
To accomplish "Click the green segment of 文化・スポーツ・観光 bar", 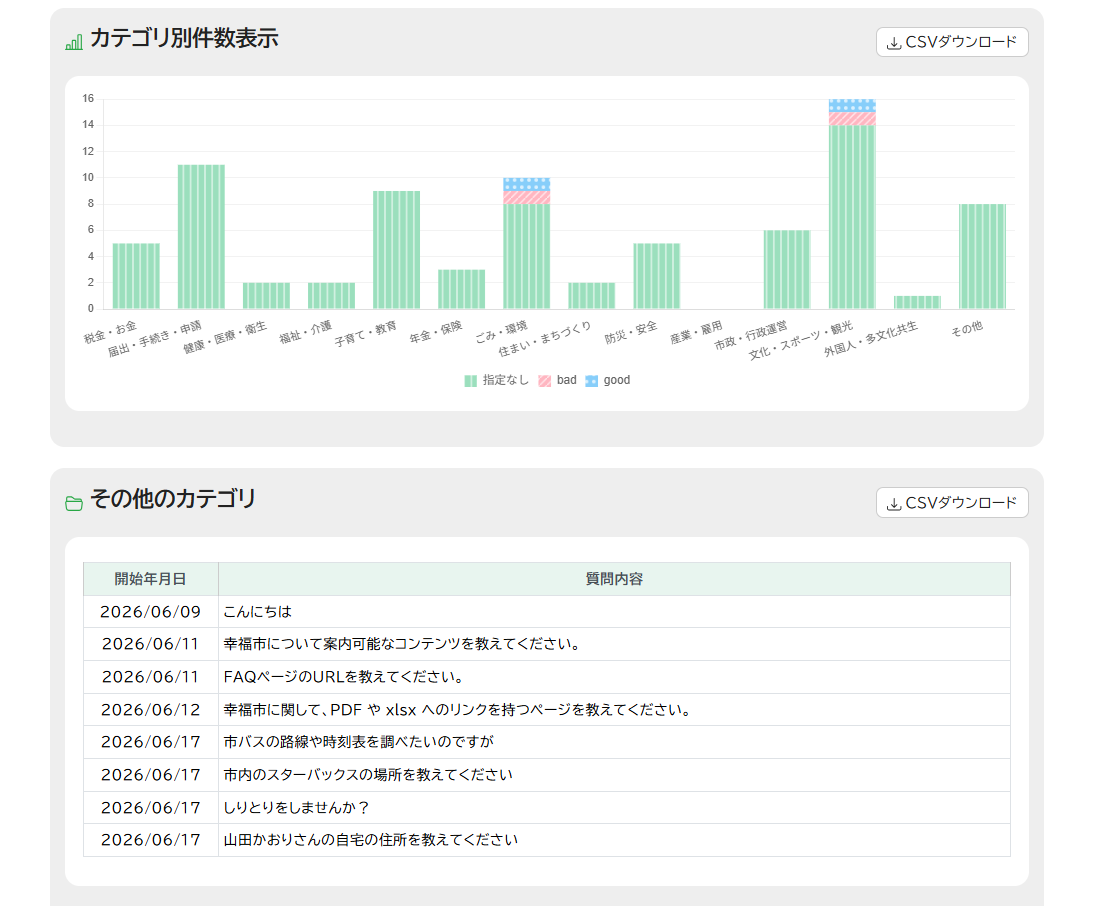I will [x=852, y=217].
